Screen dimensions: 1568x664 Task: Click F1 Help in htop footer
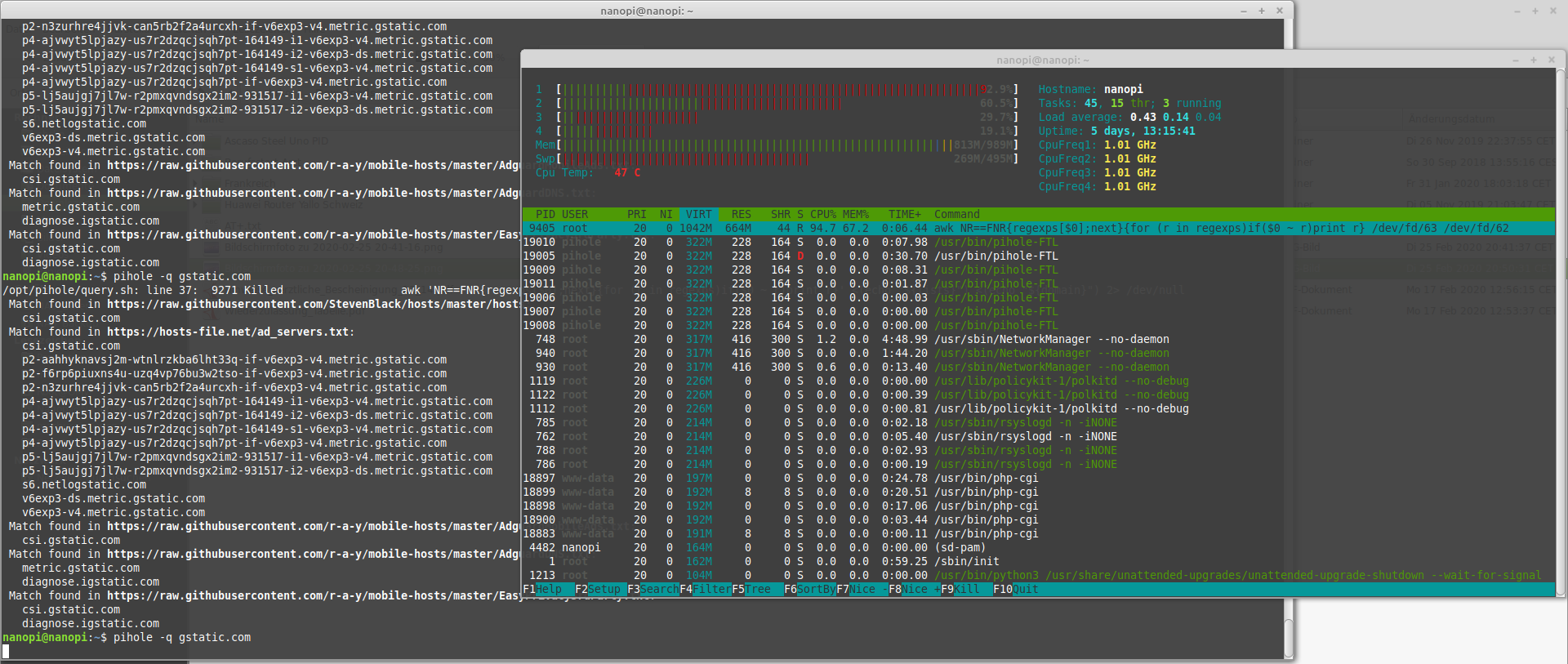coord(541,589)
